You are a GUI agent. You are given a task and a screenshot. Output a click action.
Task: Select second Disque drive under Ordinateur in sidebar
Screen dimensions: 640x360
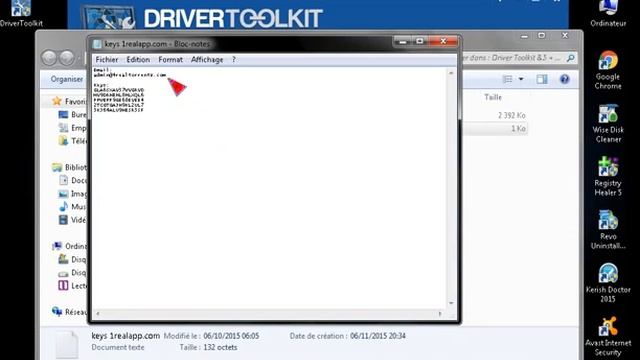coord(72,272)
